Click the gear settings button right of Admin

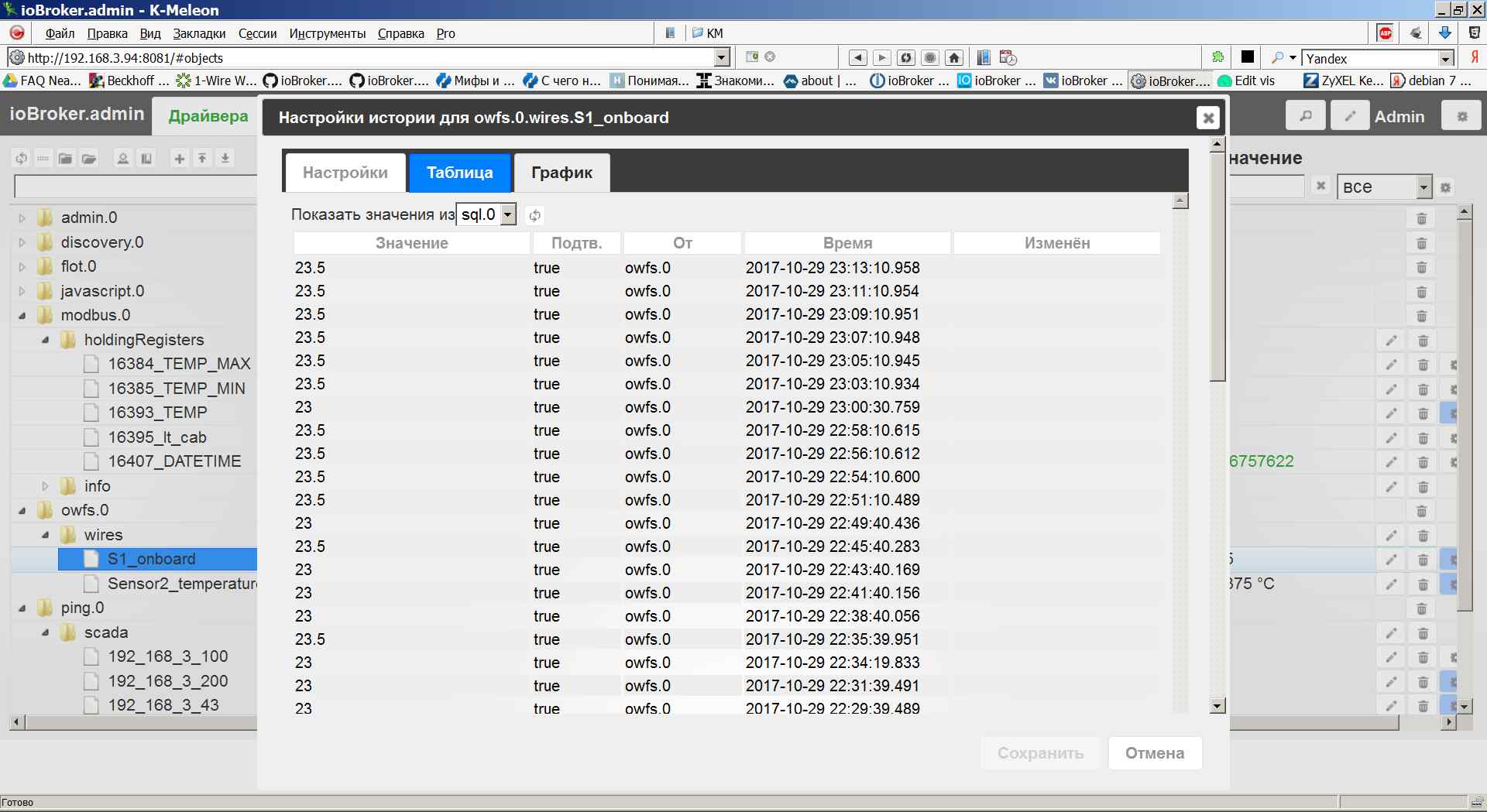click(x=1462, y=116)
